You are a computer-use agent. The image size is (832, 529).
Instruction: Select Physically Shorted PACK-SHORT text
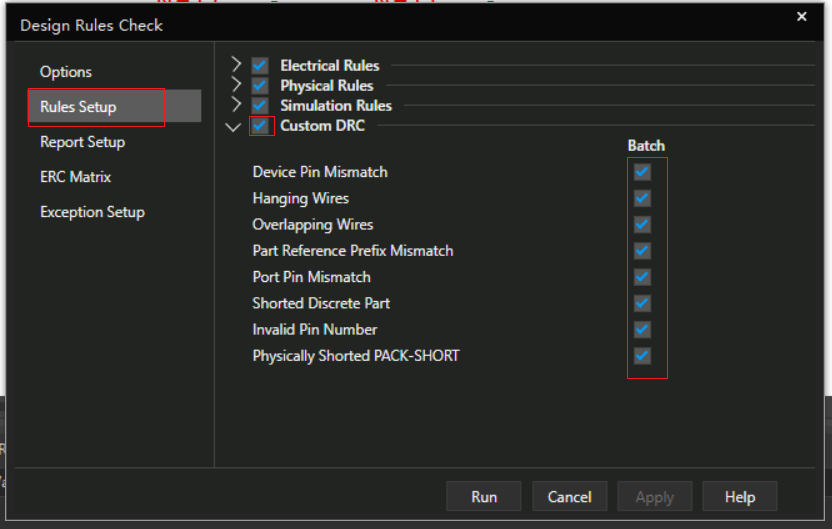coord(356,355)
